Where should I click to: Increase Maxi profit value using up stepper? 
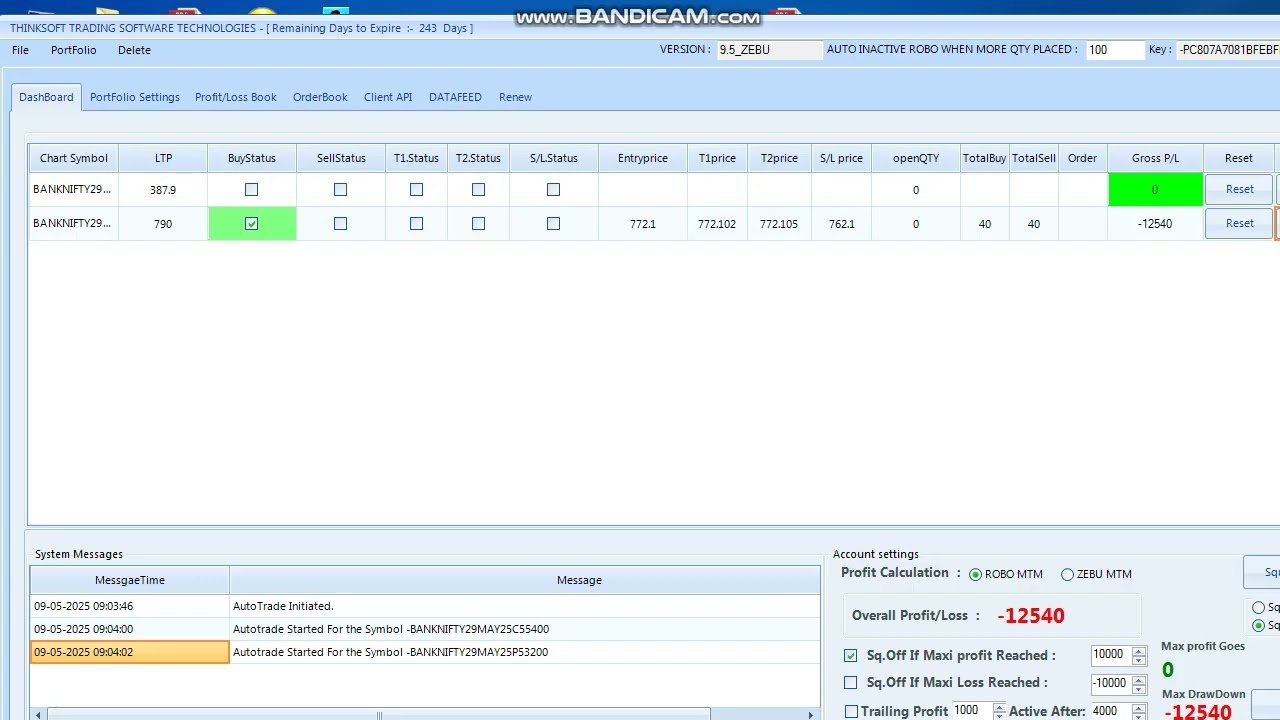[1139, 651]
